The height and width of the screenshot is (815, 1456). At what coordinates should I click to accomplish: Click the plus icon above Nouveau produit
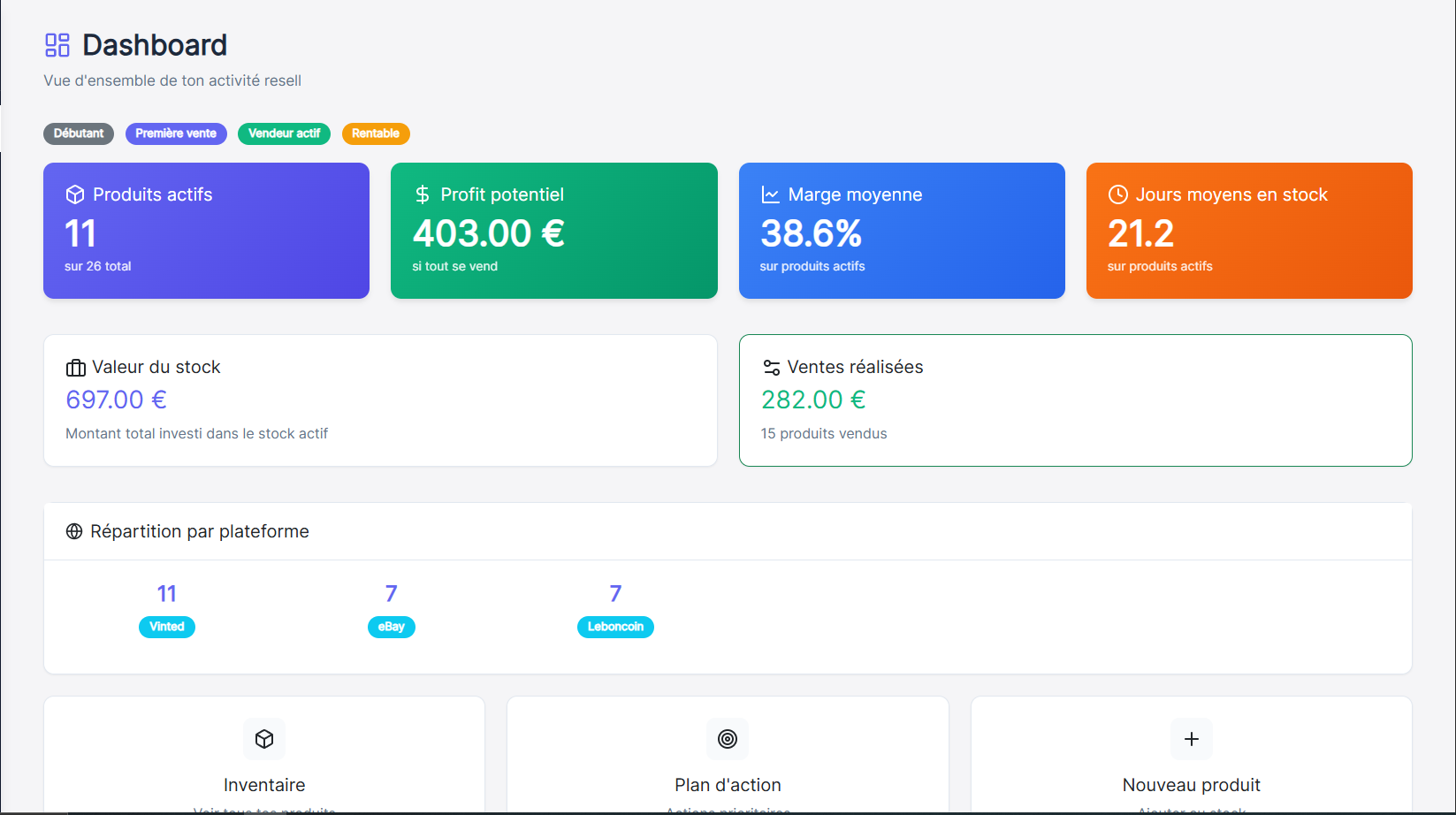coord(1192,739)
